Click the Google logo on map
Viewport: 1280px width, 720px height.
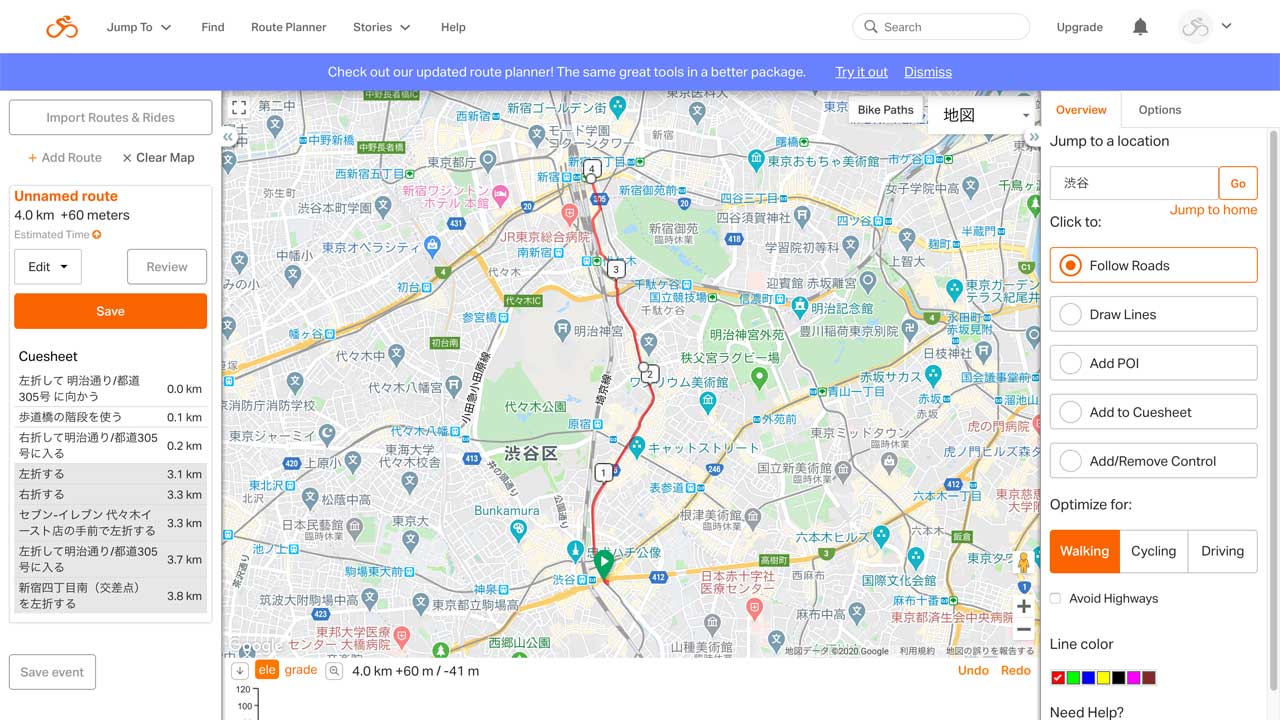tap(255, 645)
